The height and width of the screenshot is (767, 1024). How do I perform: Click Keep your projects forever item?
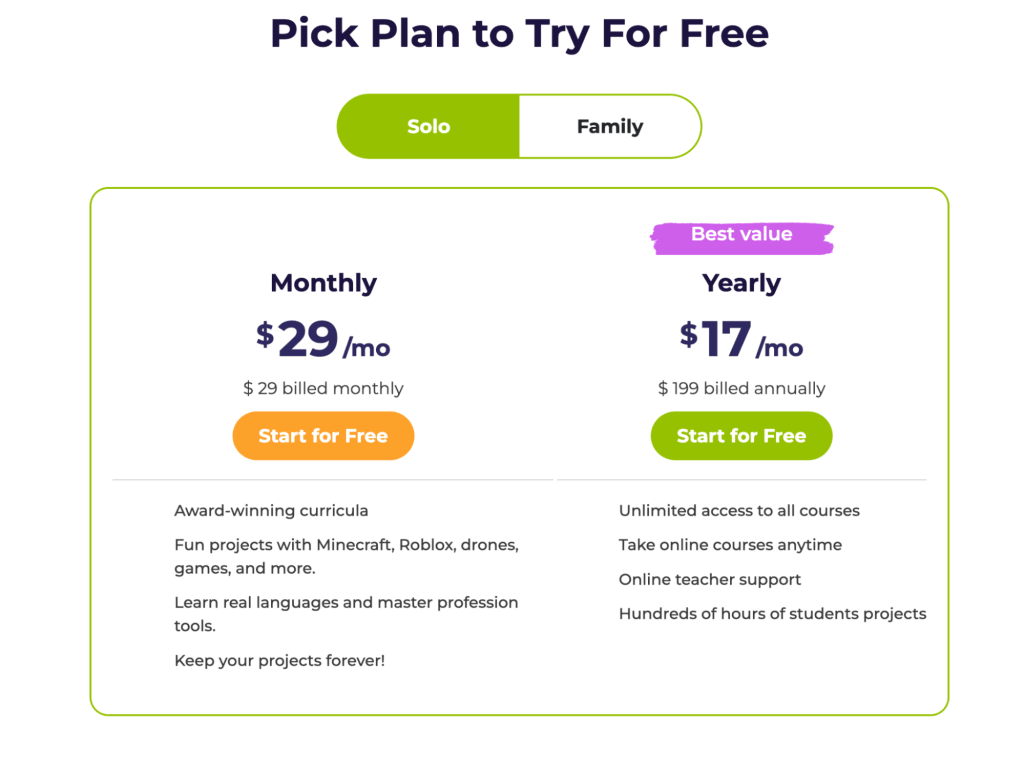click(x=280, y=660)
